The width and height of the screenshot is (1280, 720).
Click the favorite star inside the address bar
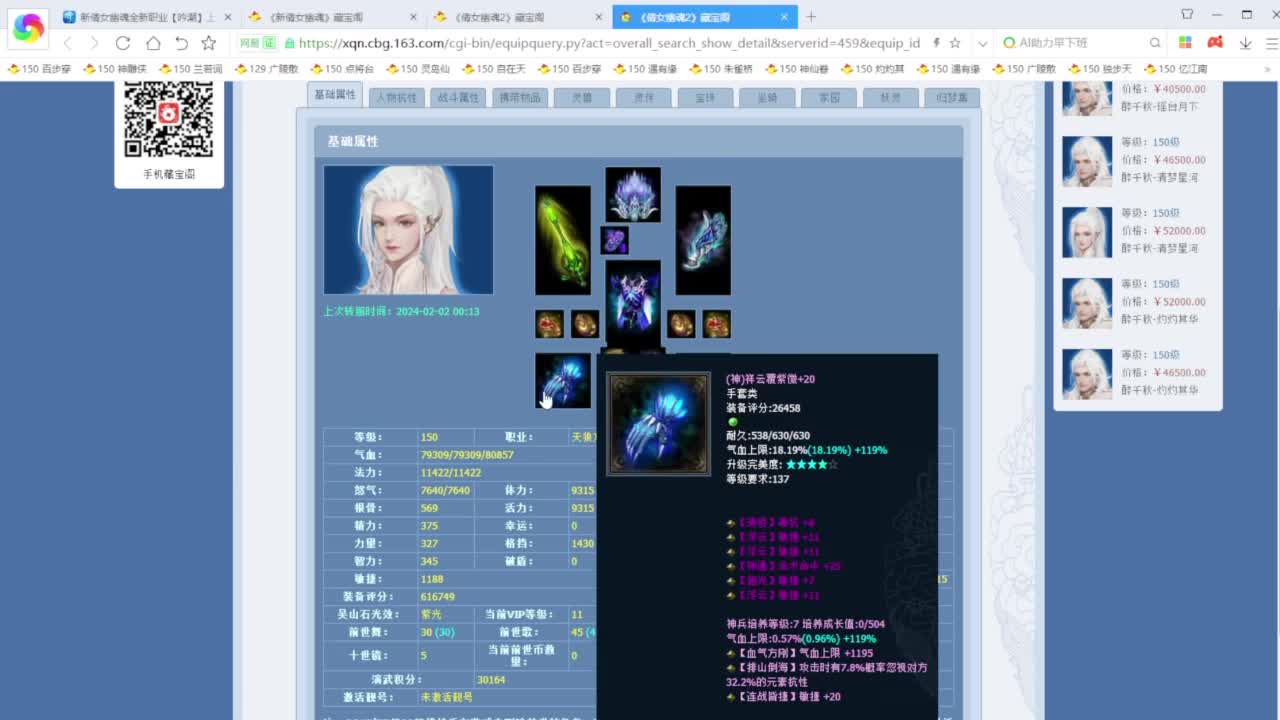point(955,43)
